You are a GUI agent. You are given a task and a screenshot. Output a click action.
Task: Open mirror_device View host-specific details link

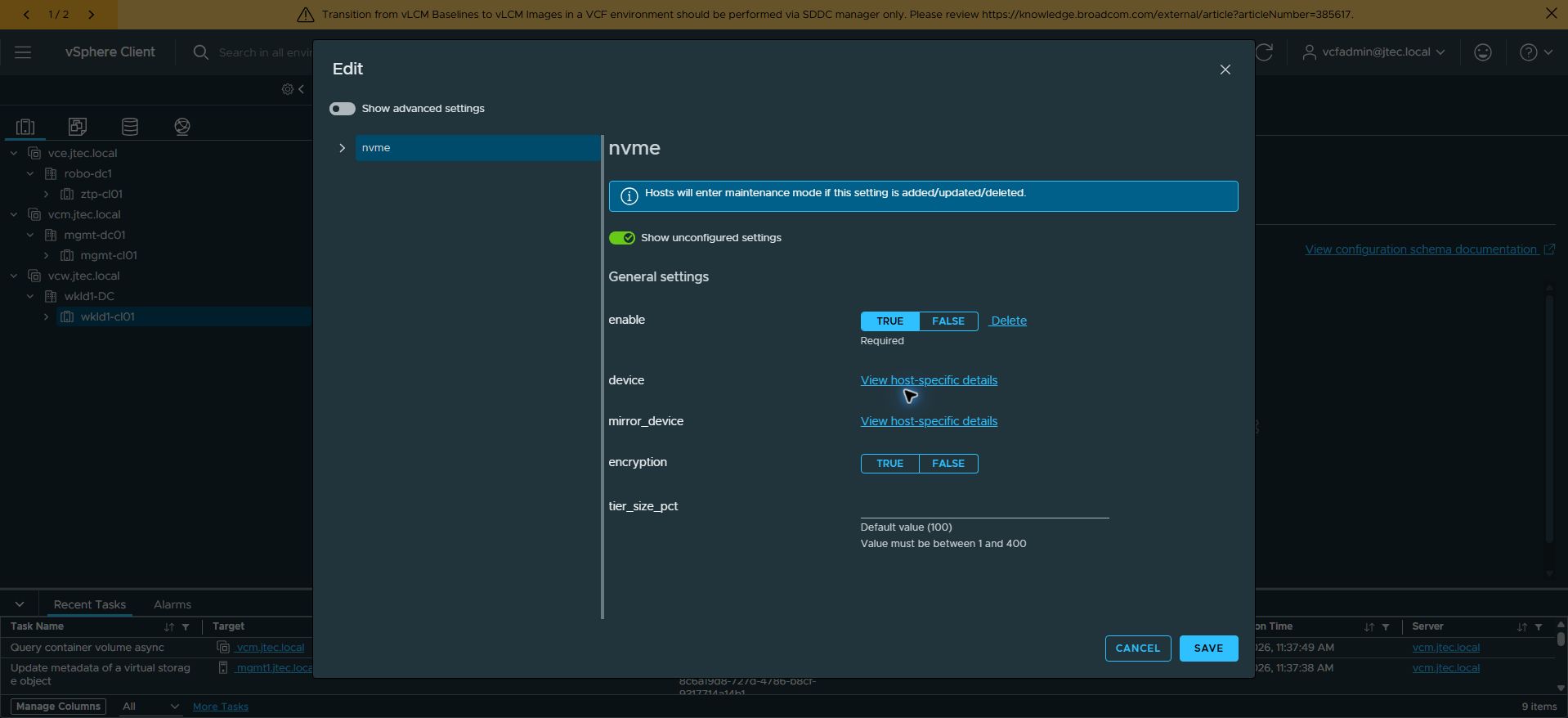[929, 422]
